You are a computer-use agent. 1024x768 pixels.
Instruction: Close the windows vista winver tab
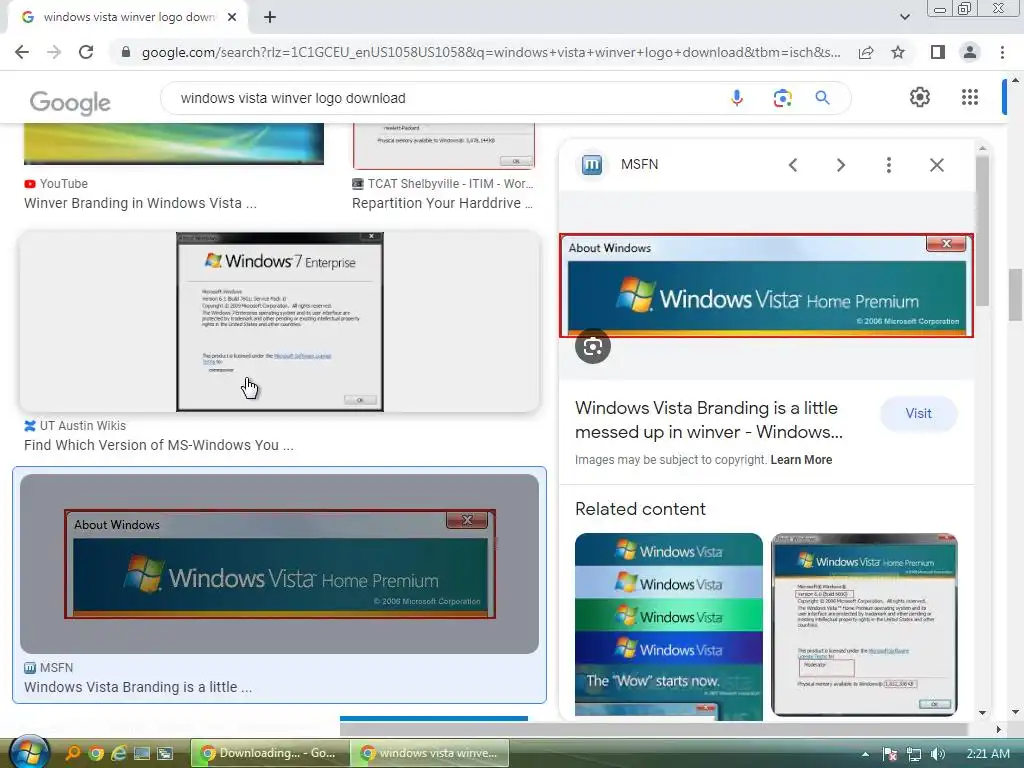pyautogui.click(x=232, y=17)
